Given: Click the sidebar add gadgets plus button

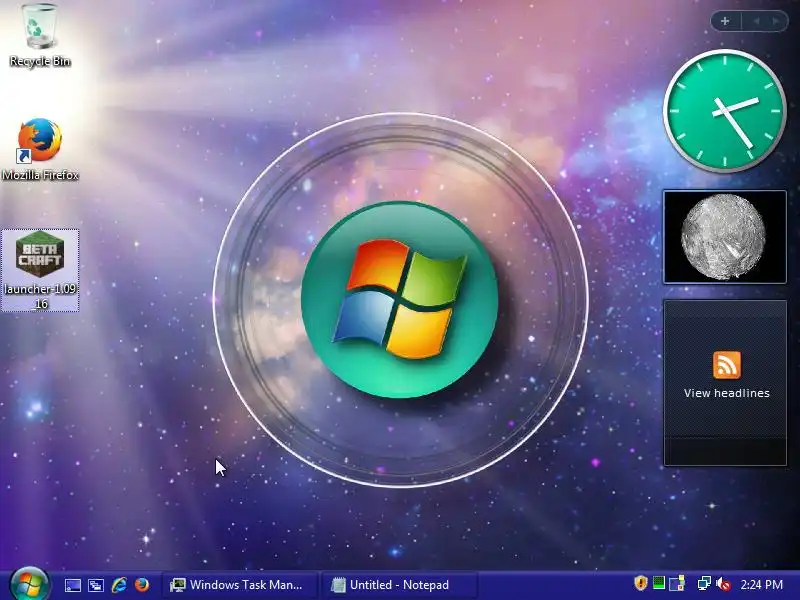Looking at the screenshot, I should tap(725, 21).
